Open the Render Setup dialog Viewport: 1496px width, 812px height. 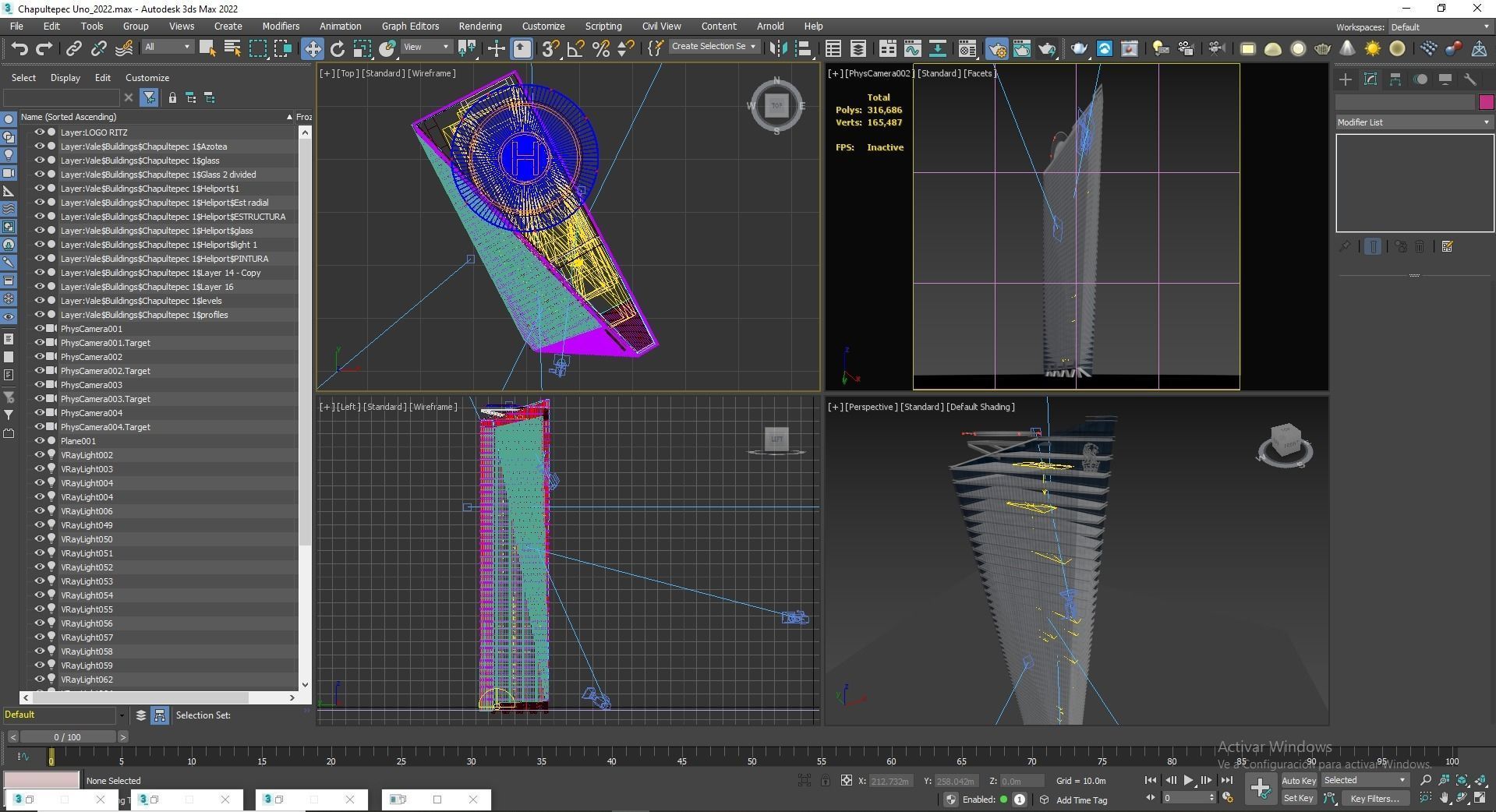[997, 48]
